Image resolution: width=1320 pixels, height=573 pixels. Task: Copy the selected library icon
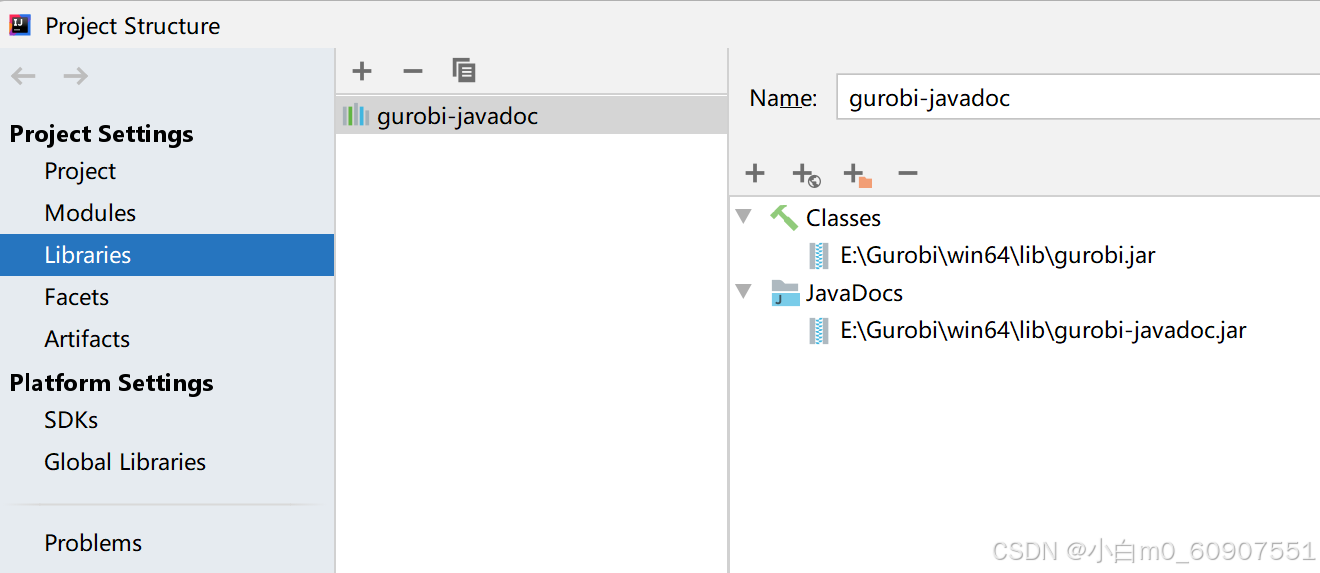coord(463,70)
